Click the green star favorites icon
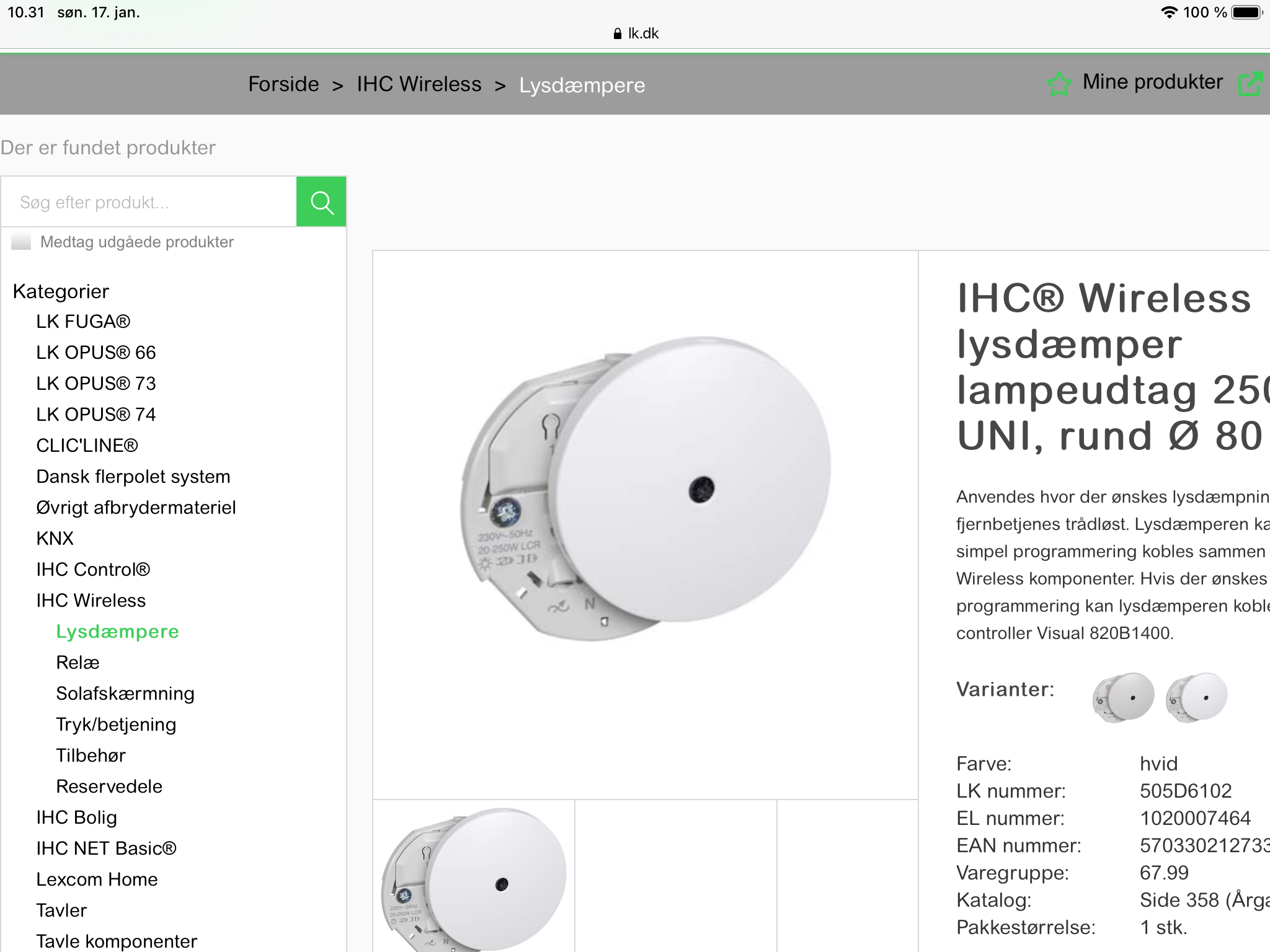 (x=1059, y=84)
